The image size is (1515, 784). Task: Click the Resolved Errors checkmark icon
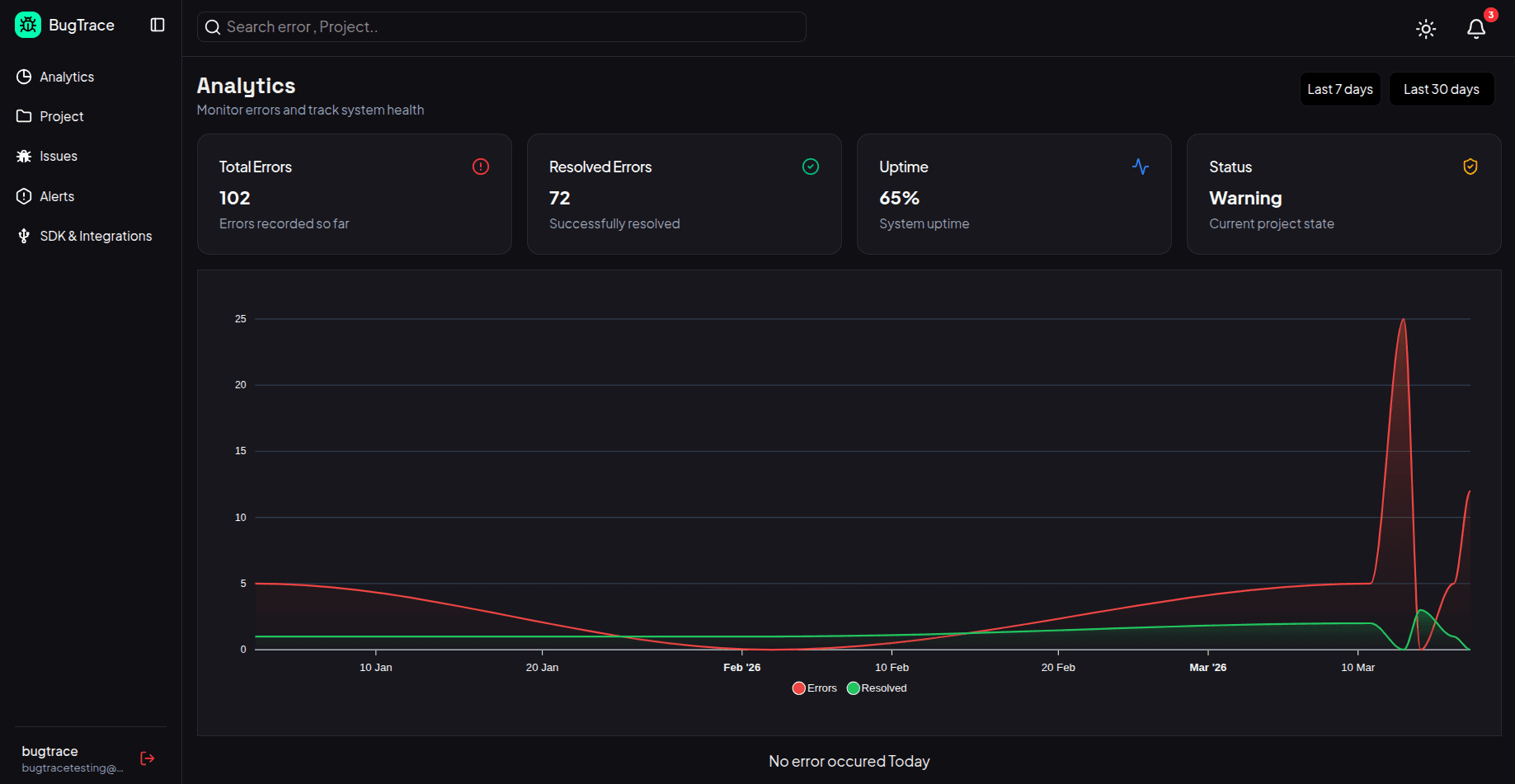point(811,167)
